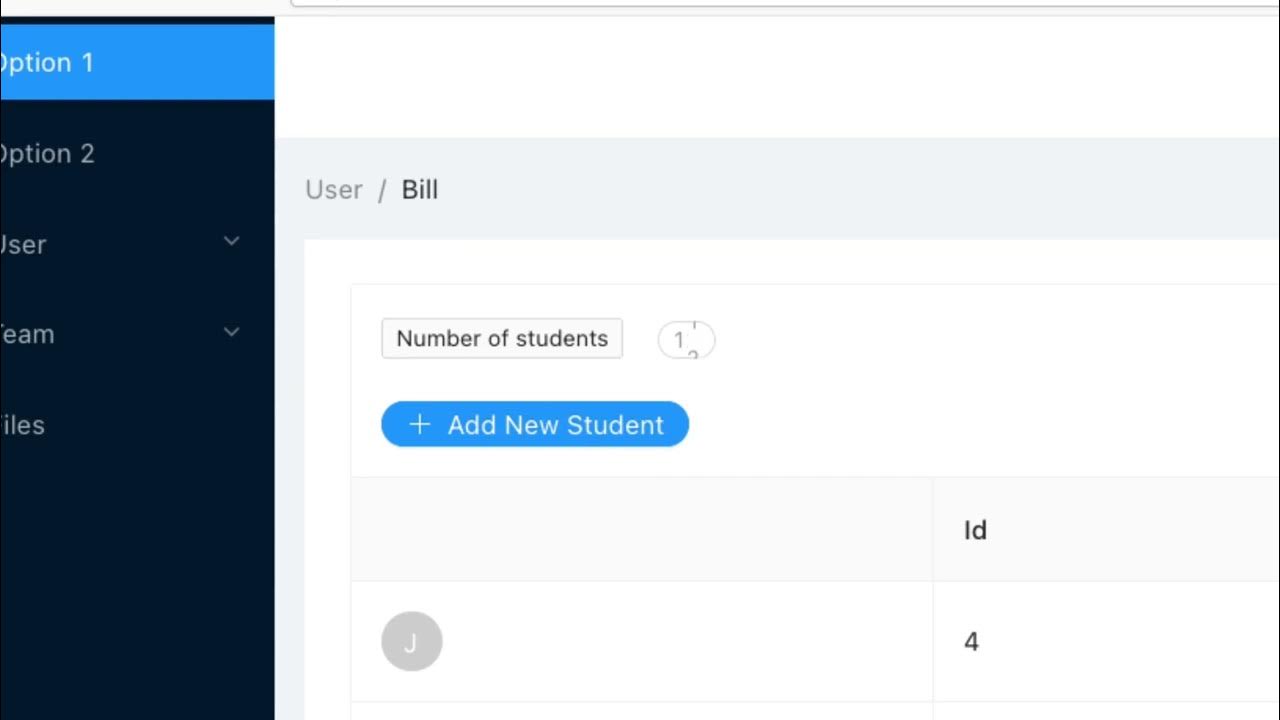Screen dimensions: 1280x720
Task: Open the Files menu item
Action: pos(24,425)
